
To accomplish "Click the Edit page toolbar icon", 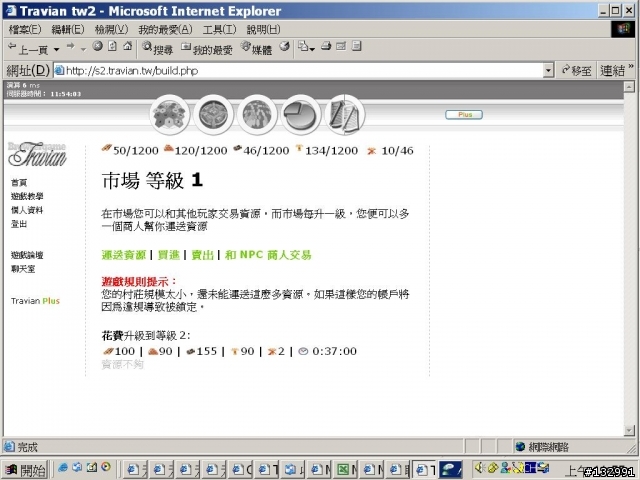I will 341,46.
